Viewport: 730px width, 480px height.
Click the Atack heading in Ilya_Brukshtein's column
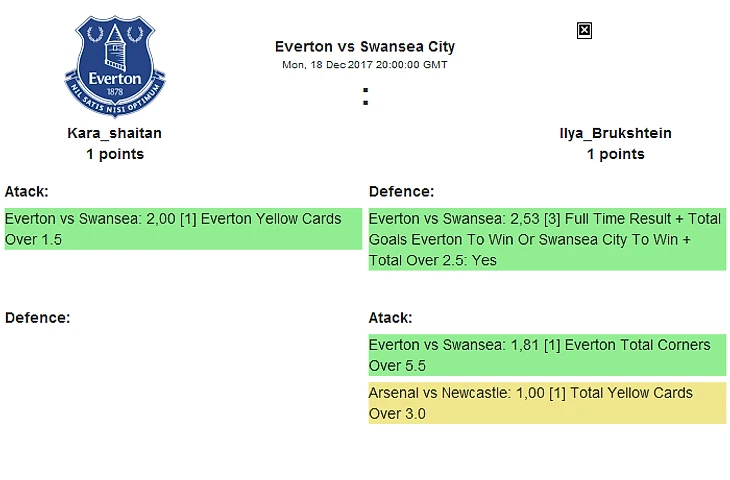click(391, 318)
